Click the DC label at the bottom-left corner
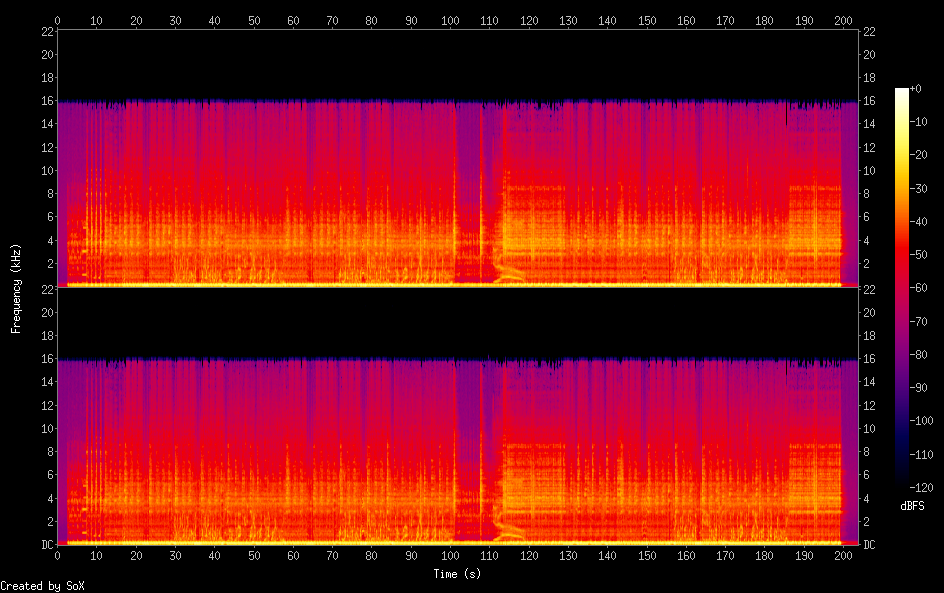Viewport: 944px width, 593px height. (45, 545)
